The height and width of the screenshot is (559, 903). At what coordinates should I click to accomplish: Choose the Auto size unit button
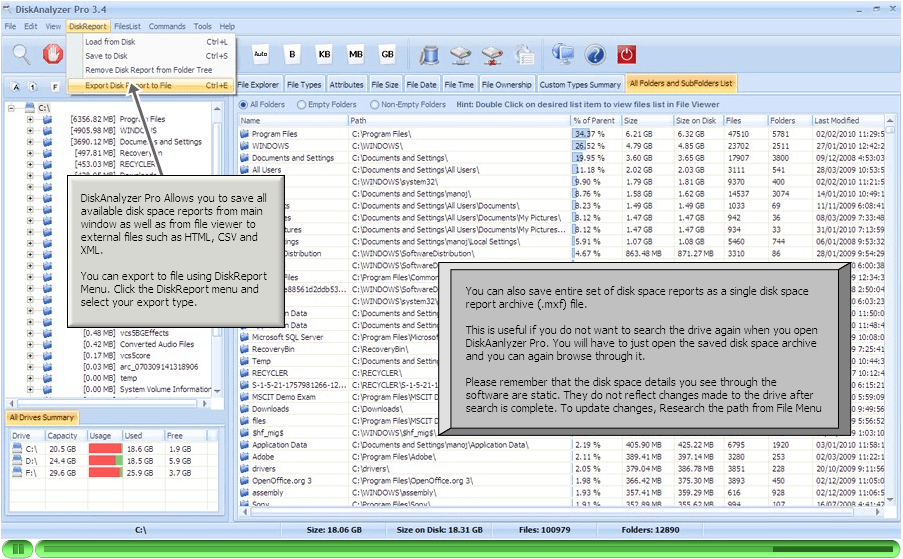point(261,53)
